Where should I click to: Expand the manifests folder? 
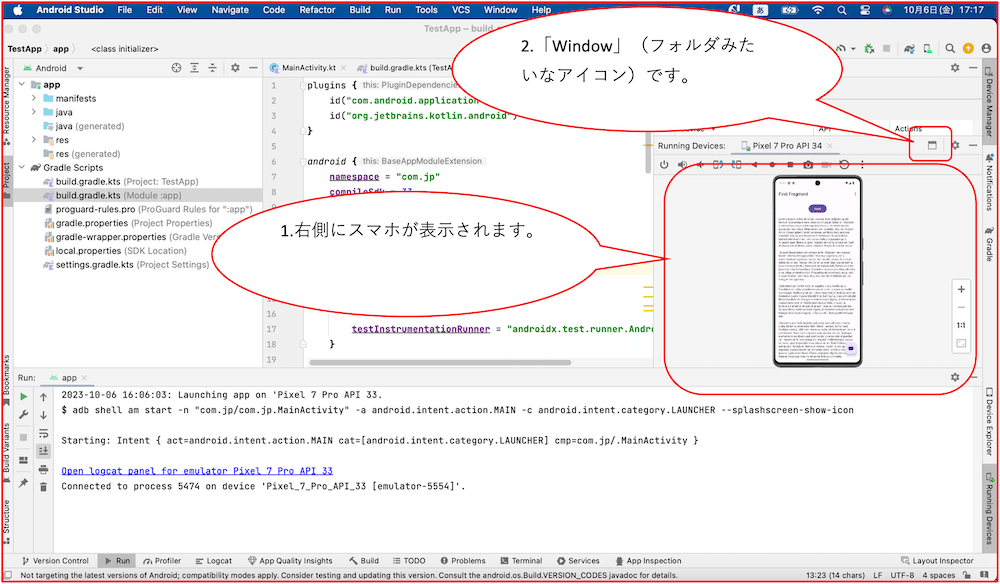[34, 99]
